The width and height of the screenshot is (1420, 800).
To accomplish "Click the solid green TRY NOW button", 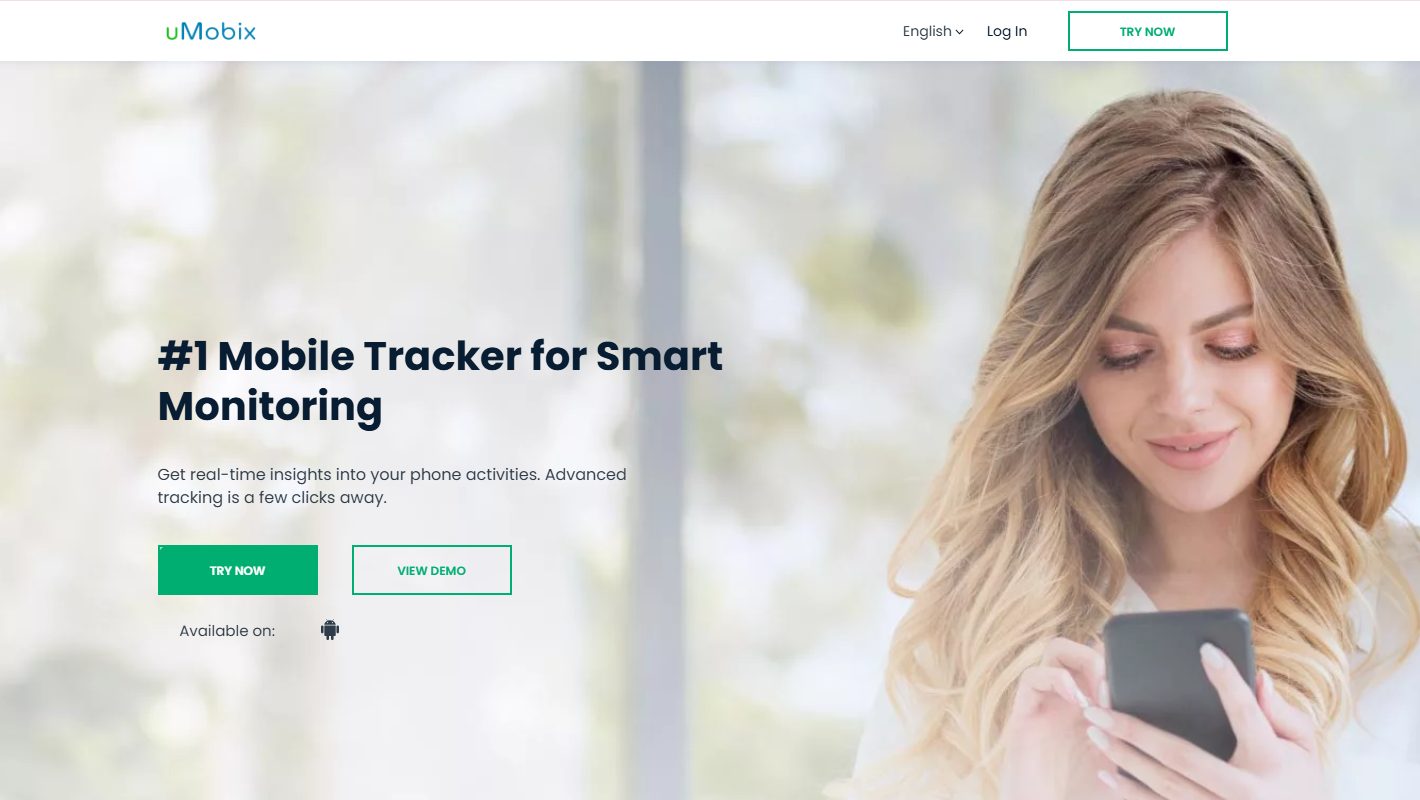I will click(x=238, y=570).
